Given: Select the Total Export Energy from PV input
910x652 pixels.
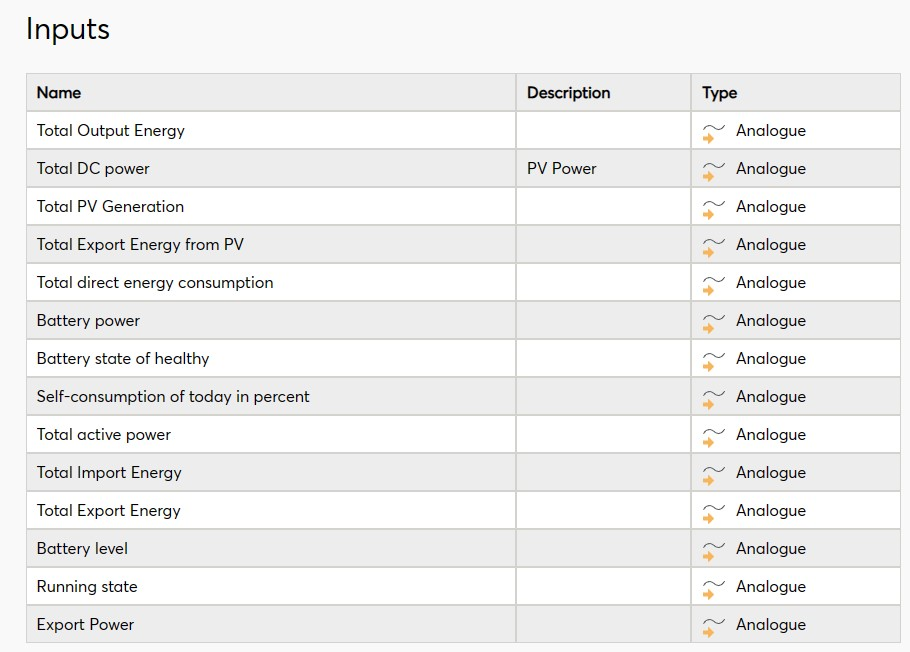Looking at the screenshot, I should coord(140,245).
